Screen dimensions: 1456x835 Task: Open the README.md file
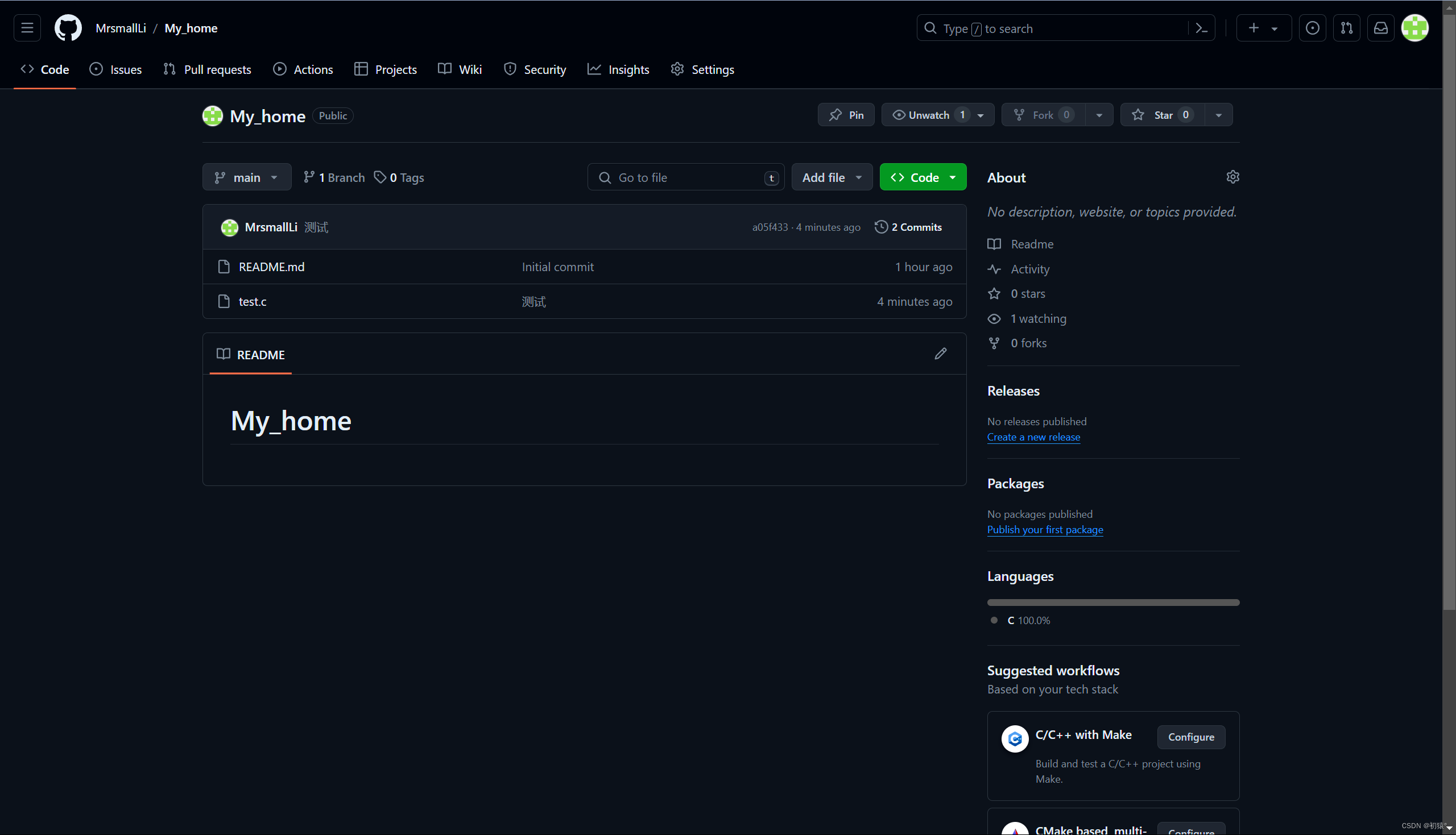(x=271, y=267)
